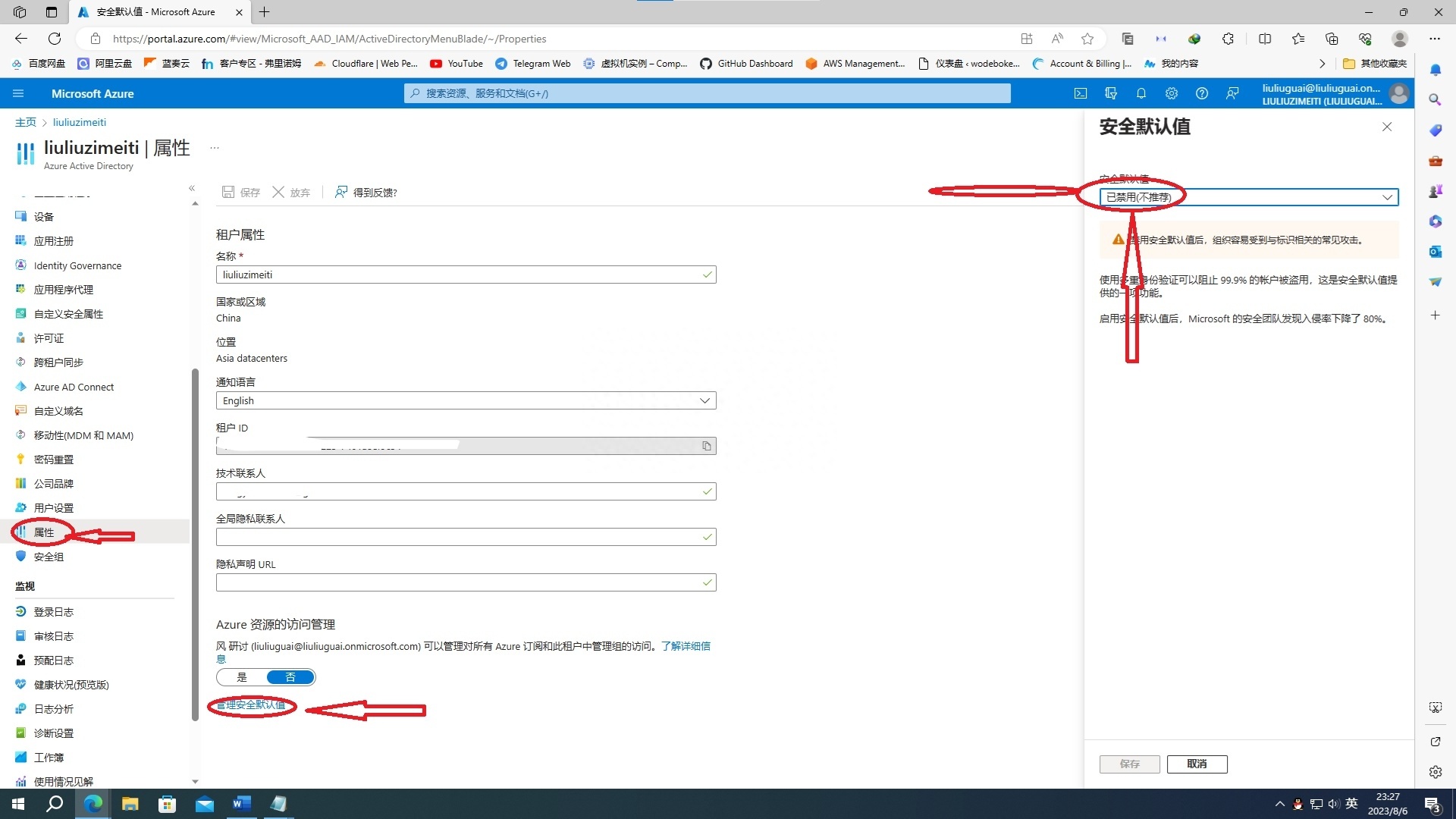This screenshot has height=819, width=1456.
Task: Open GitHub Dashboard bookmark
Action: click(x=746, y=64)
